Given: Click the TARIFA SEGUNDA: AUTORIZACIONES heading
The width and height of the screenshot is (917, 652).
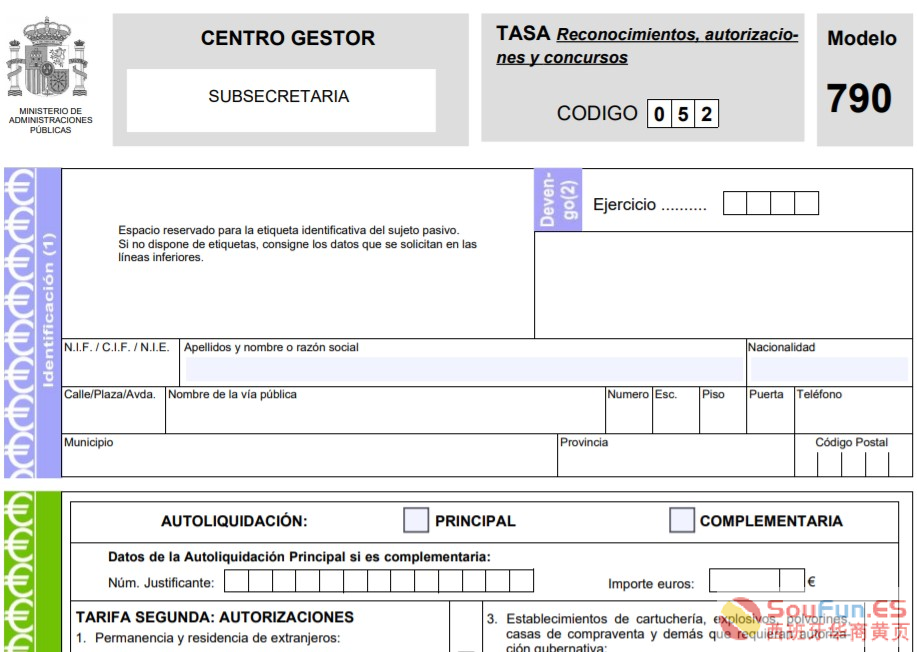Looking at the screenshot, I should tap(215, 617).
